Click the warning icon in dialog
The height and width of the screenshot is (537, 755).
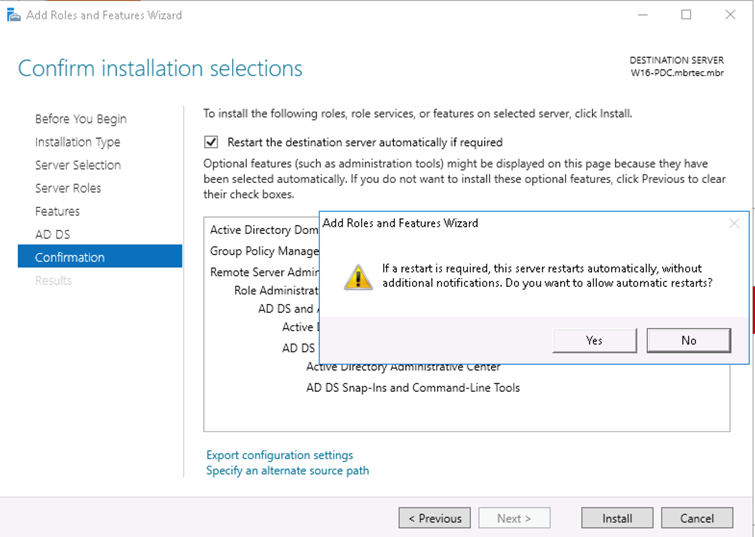click(358, 277)
